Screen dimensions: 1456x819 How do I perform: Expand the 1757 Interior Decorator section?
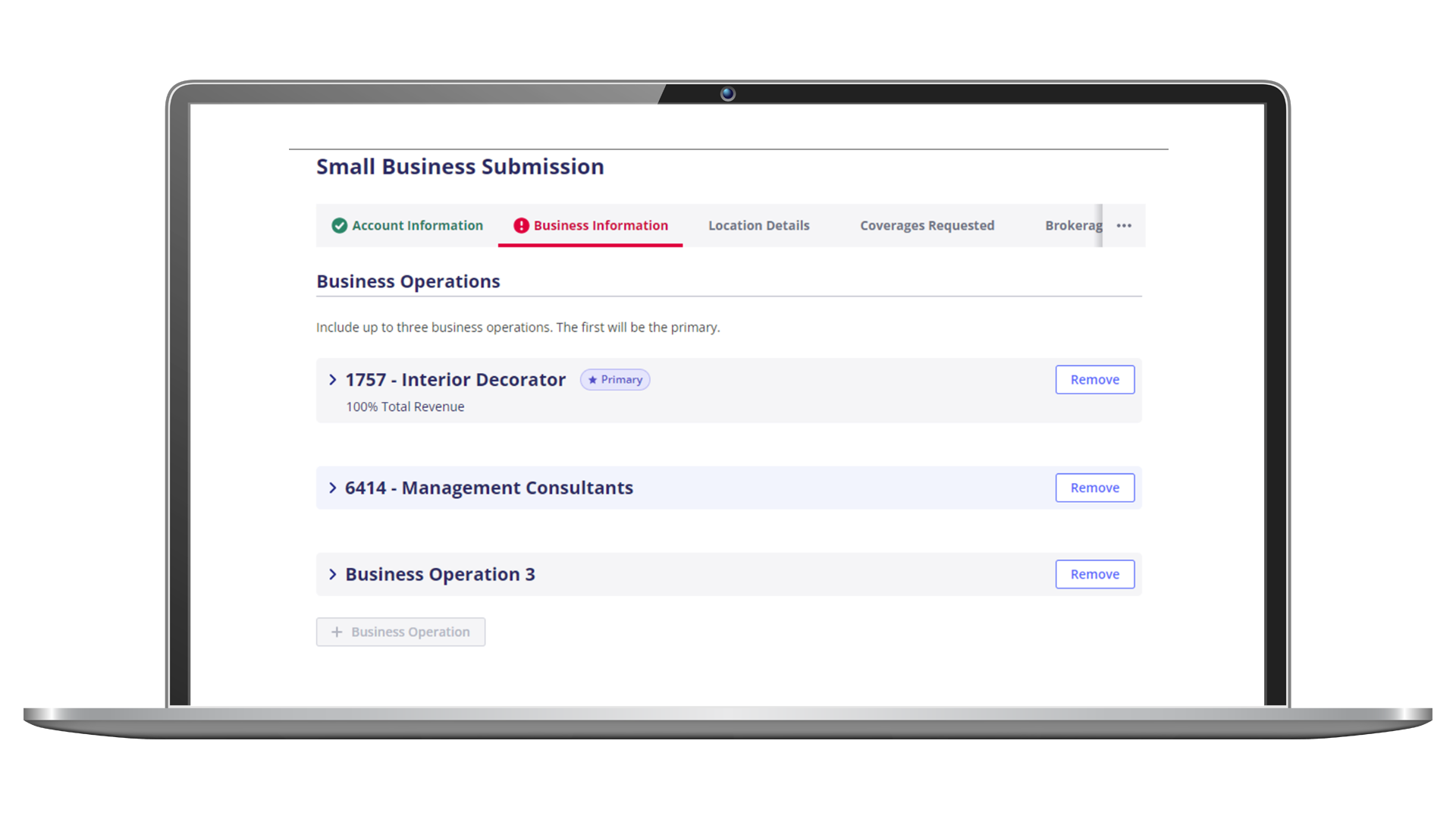[x=332, y=380]
